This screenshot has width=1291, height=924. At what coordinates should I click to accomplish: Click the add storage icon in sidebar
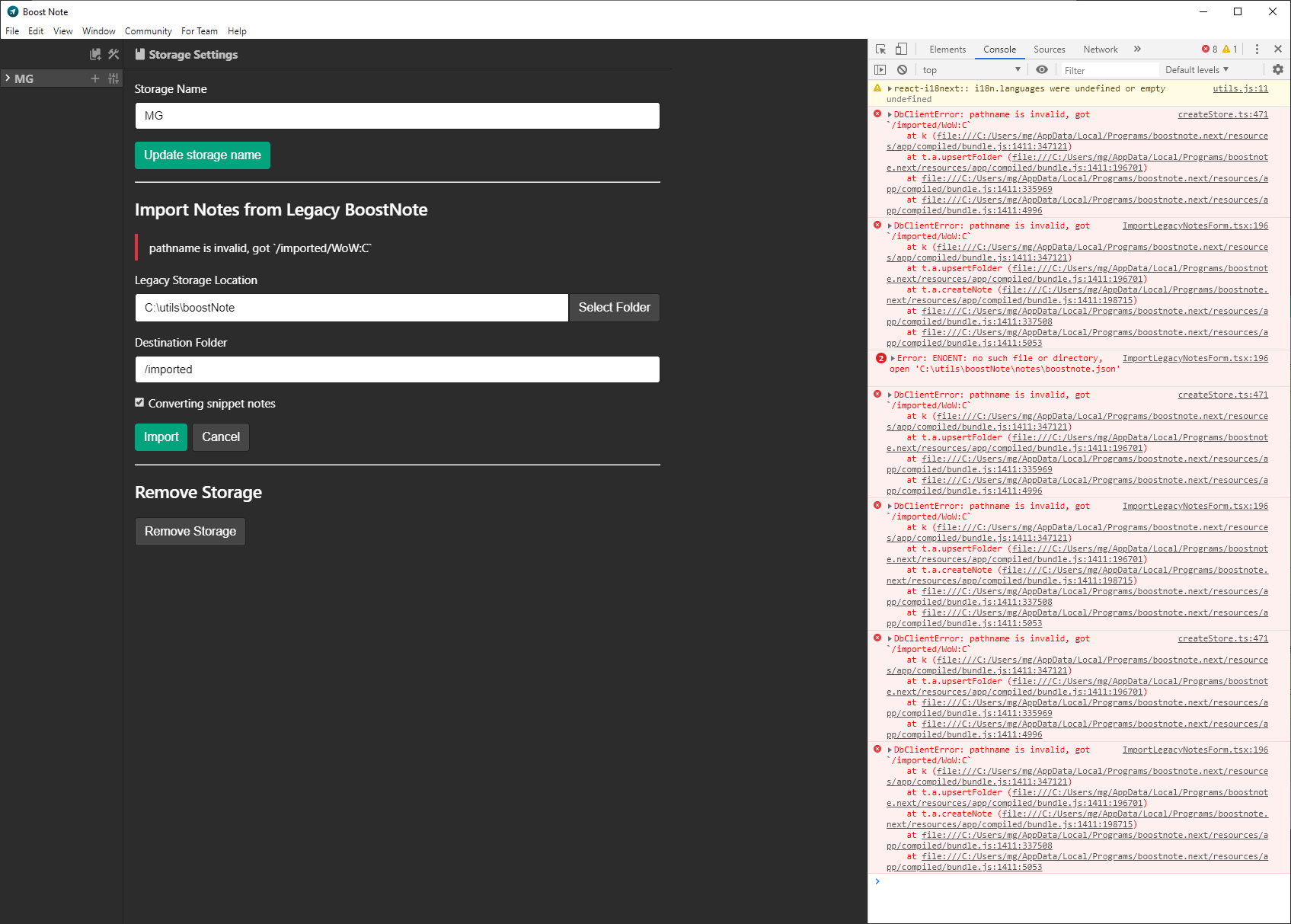click(x=95, y=54)
